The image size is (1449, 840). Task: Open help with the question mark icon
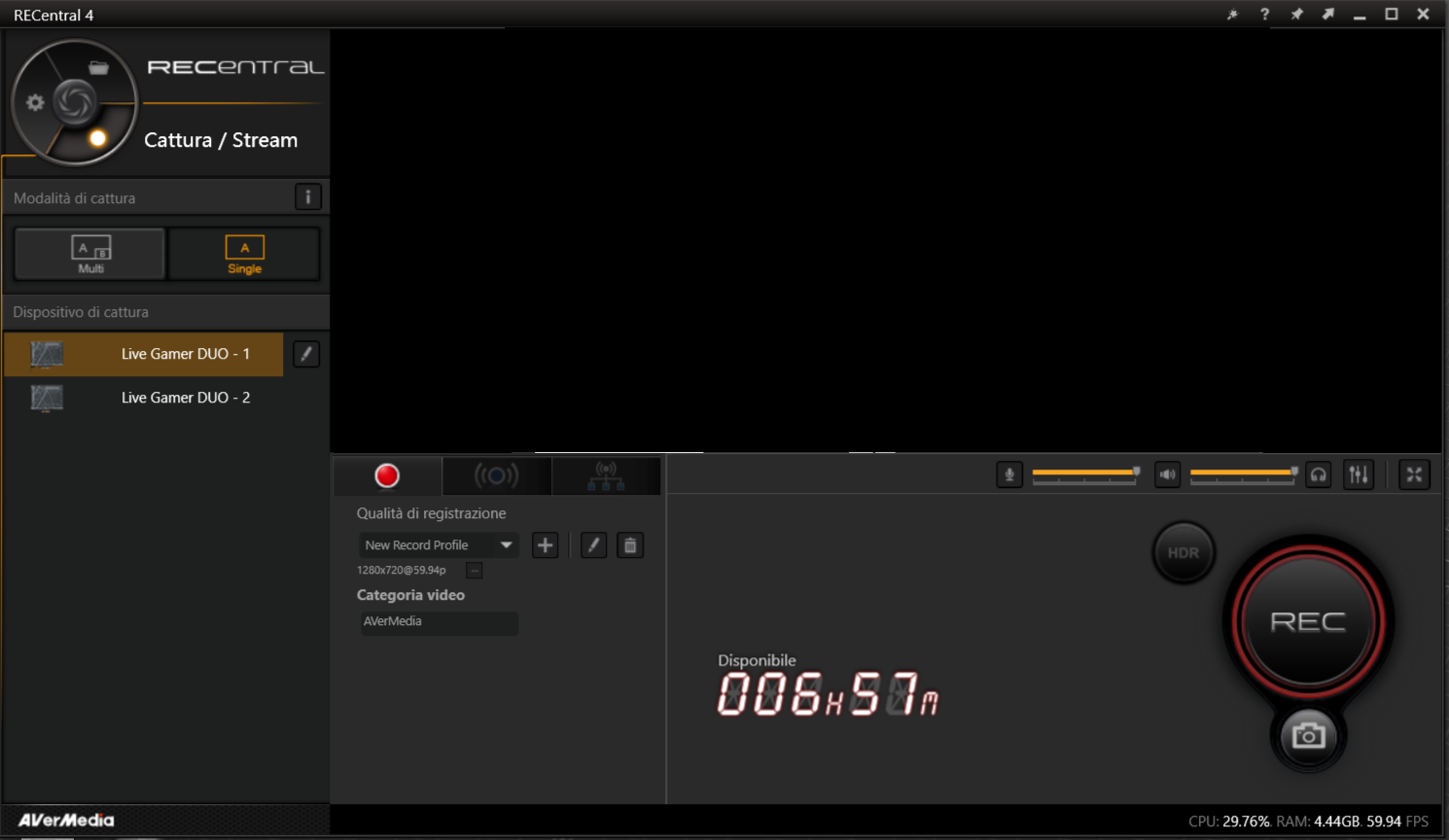coord(1264,15)
